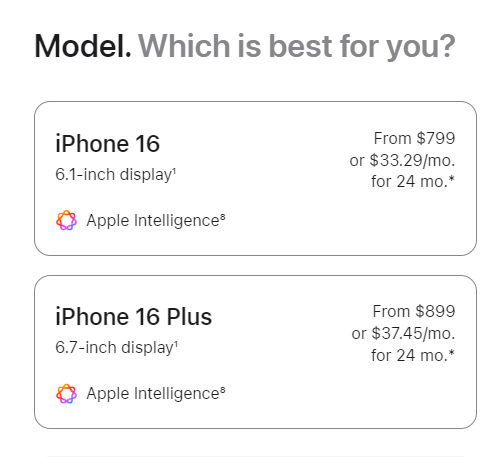Click the From $899 price text
The height and width of the screenshot is (457, 502).
click(414, 311)
